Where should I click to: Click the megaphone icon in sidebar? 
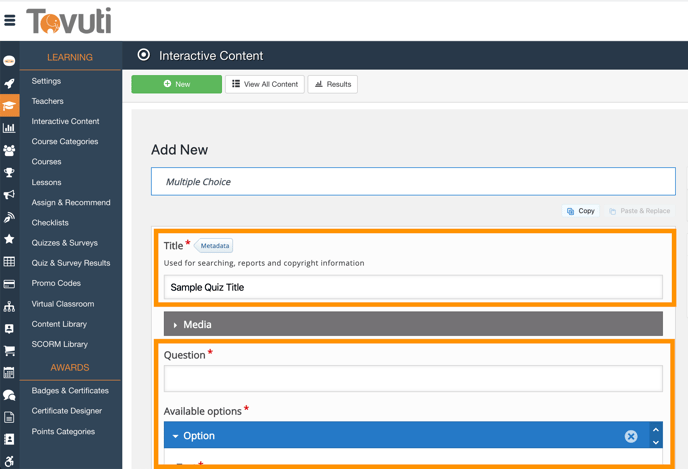(x=9, y=195)
